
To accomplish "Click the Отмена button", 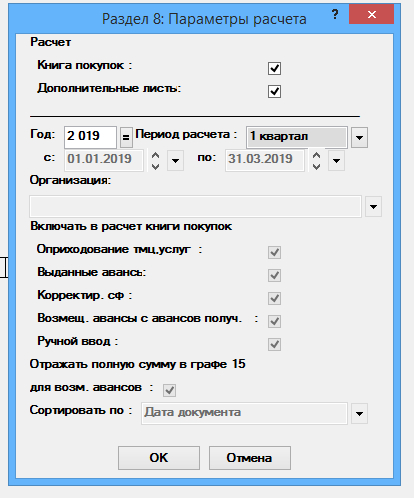I will [x=250, y=458].
